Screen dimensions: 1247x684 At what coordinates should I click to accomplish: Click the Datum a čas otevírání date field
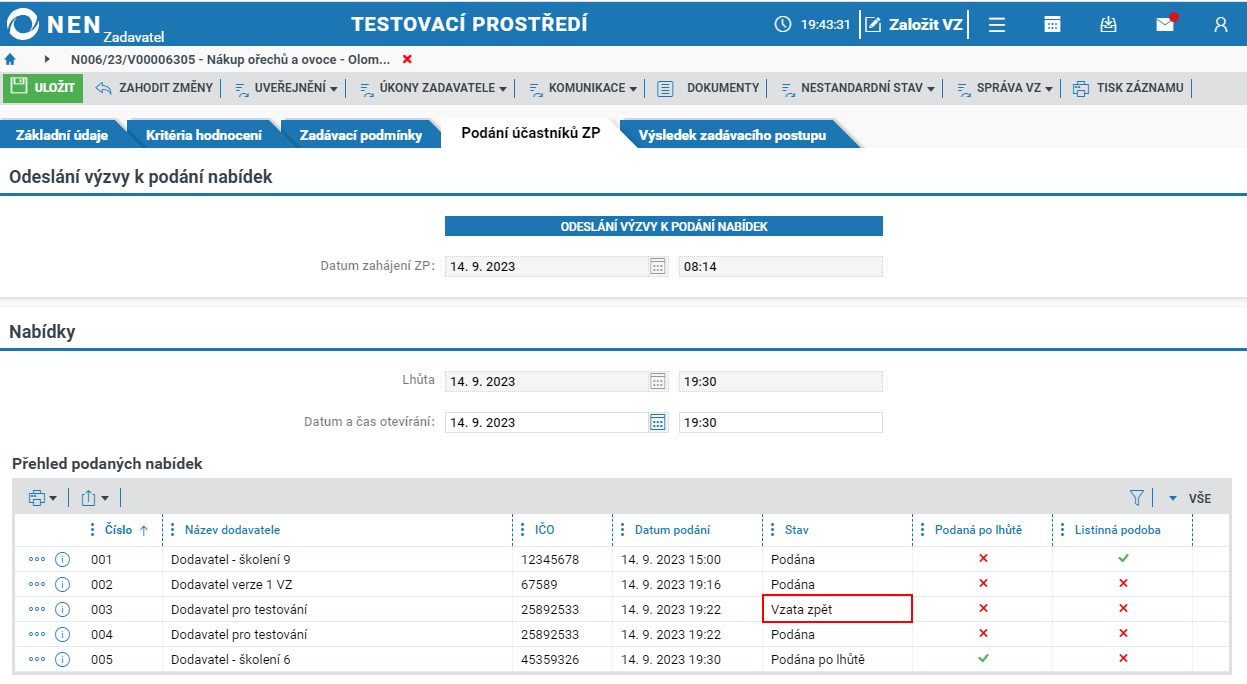tap(547, 422)
